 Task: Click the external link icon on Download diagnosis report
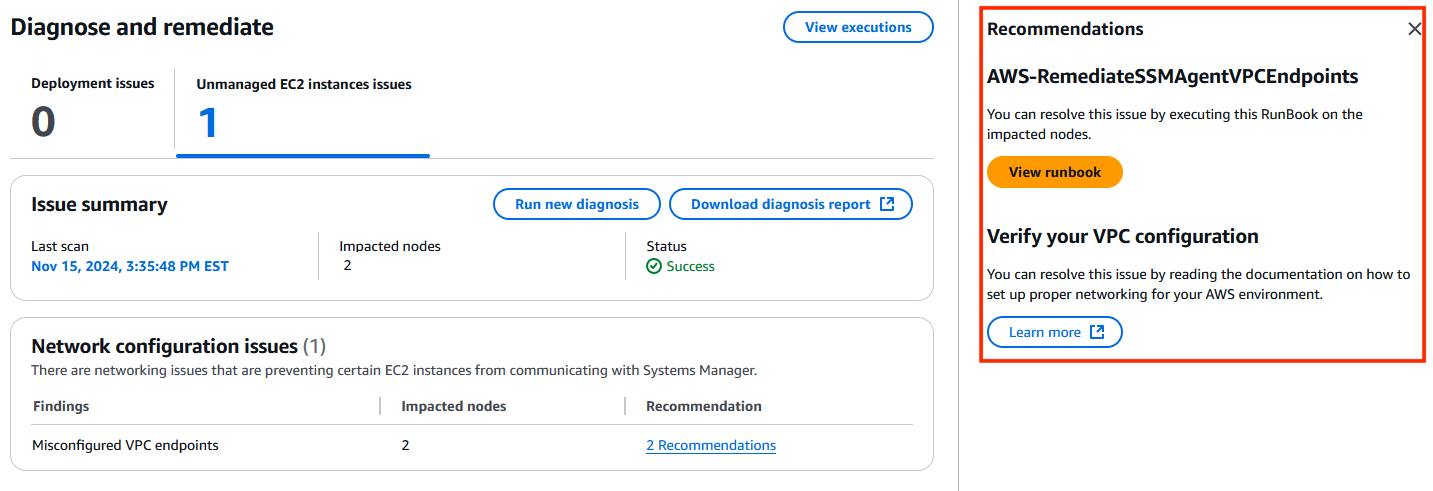(886, 204)
